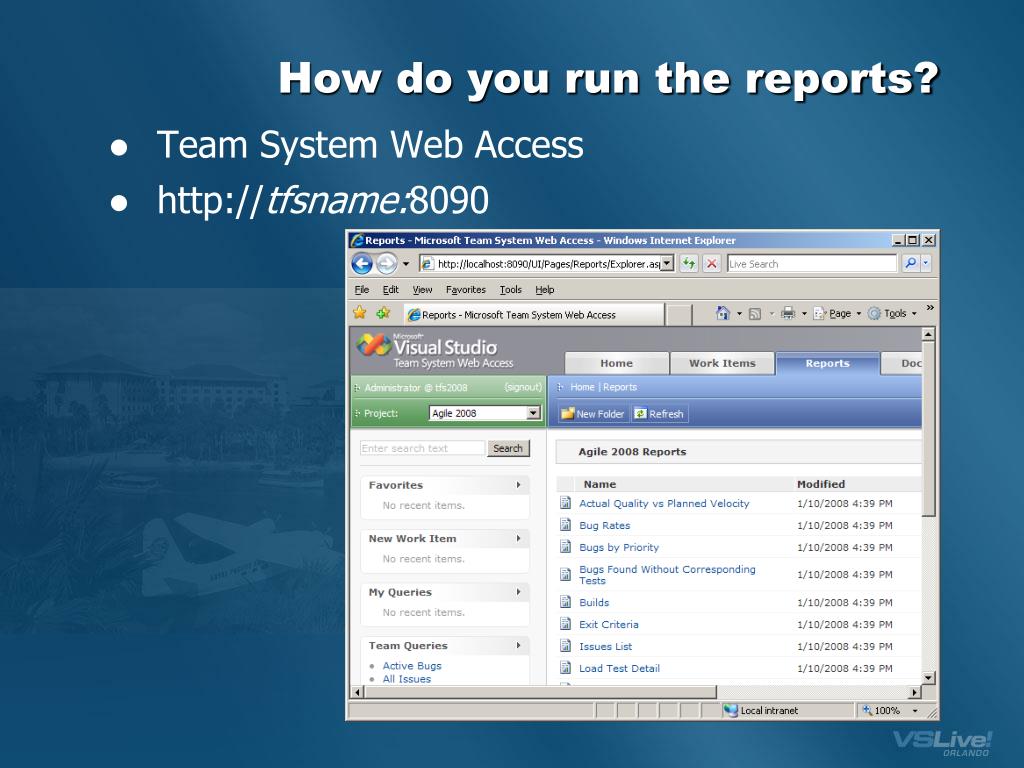Switch to the Work Items tab
This screenshot has height=768, width=1024.
722,363
